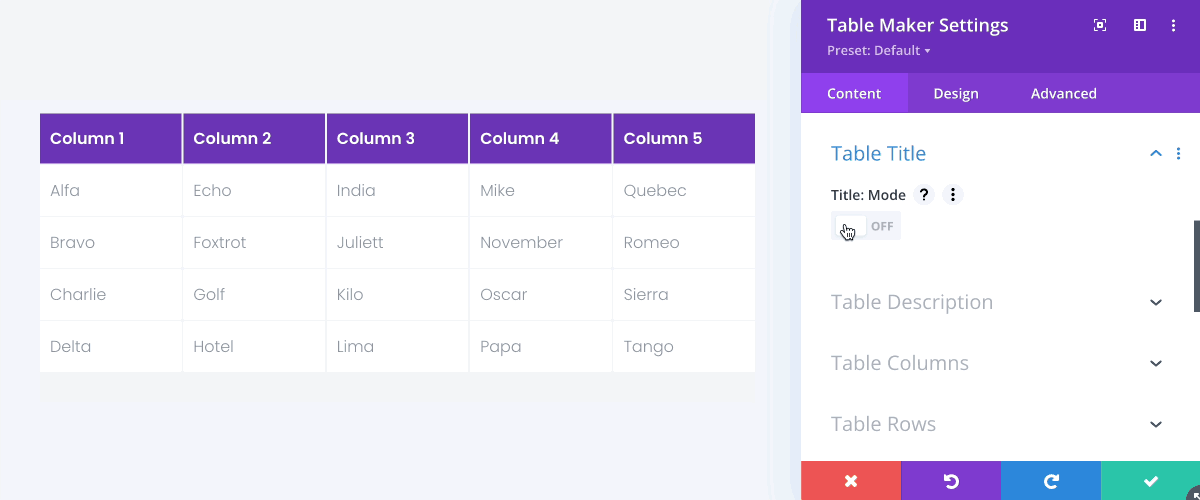
Task: Click the green checkmark save button
Action: (x=1150, y=481)
